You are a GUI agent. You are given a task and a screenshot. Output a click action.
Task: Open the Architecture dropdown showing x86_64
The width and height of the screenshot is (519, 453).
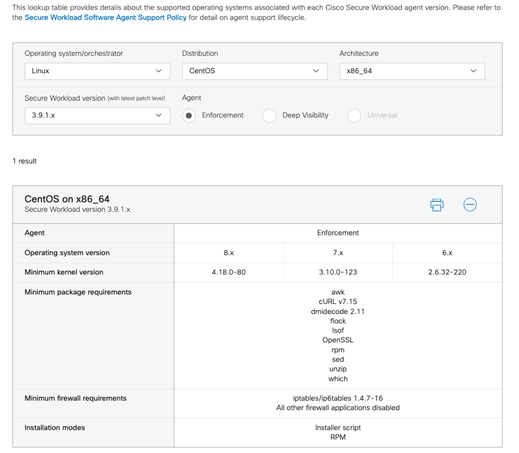[412, 71]
